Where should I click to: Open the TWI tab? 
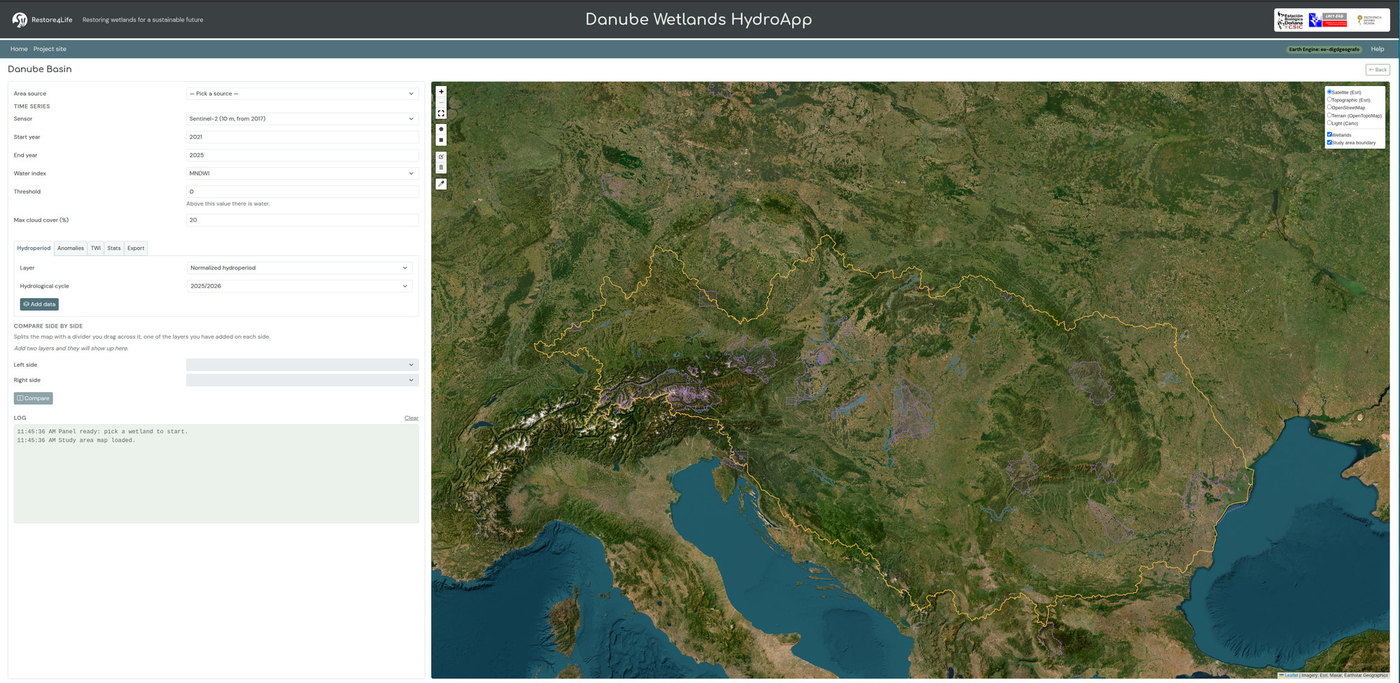(96, 248)
